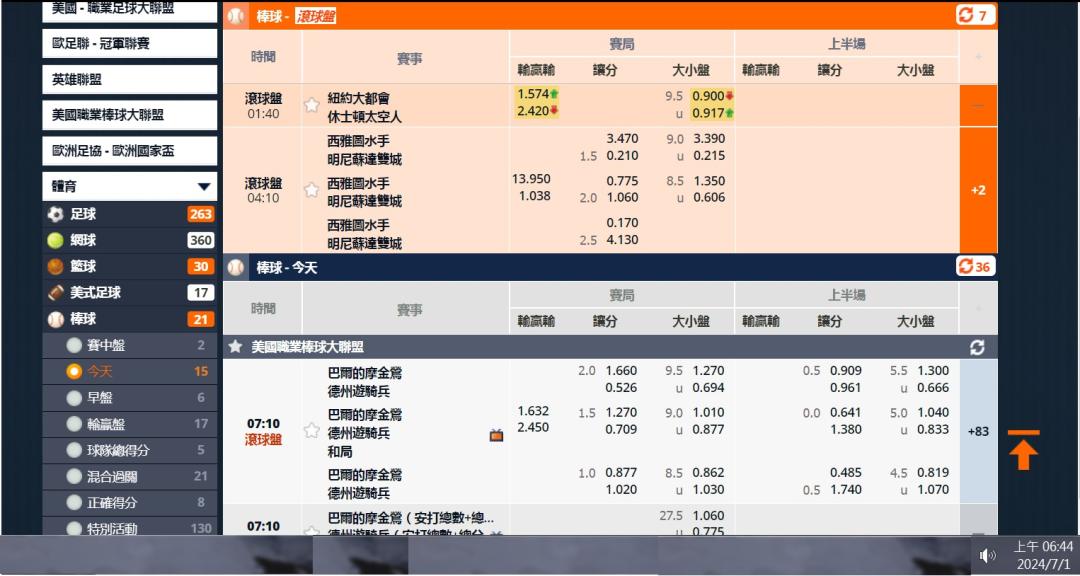
Task: Click the orange back-to-top arrow
Action: pyautogui.click(x=1024, y=450)
